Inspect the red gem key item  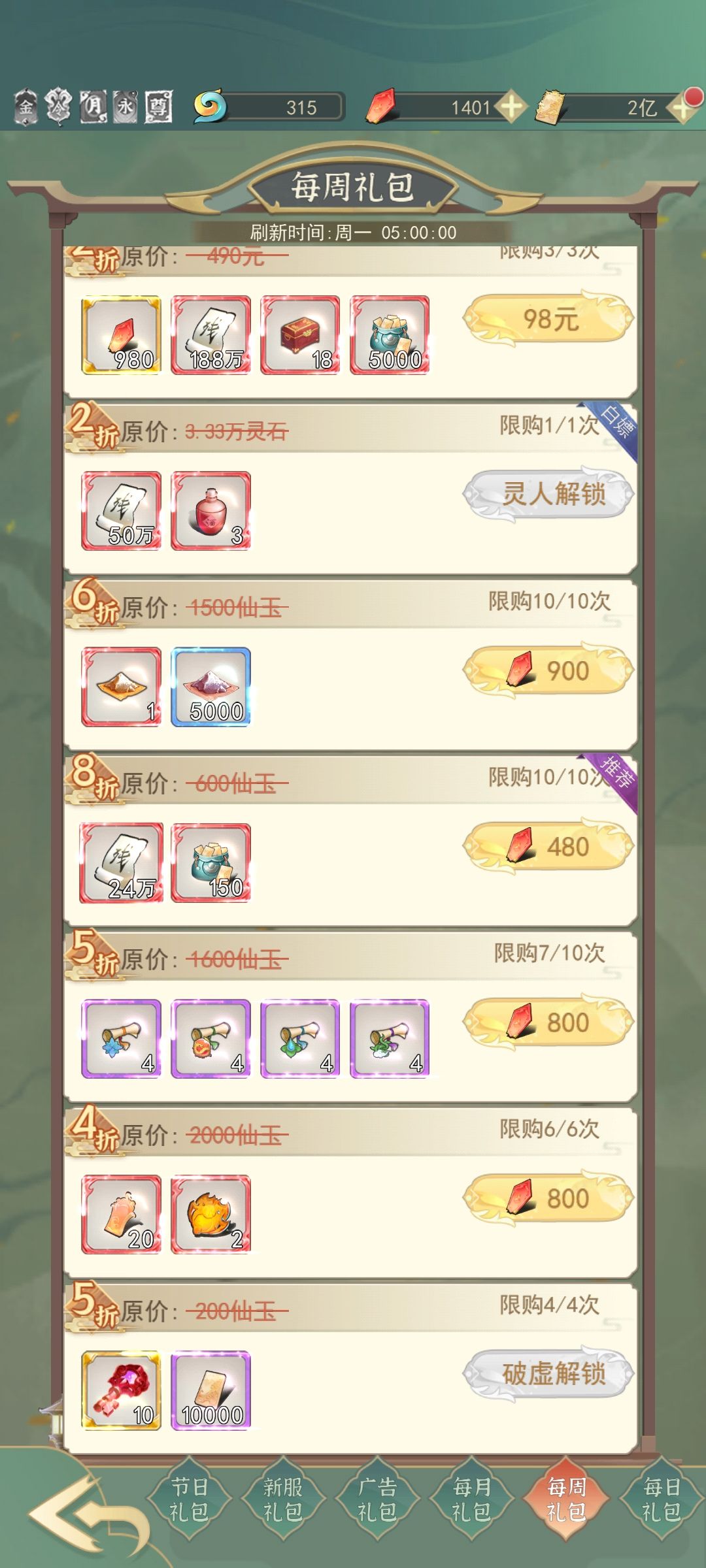tap(121, 1390)
